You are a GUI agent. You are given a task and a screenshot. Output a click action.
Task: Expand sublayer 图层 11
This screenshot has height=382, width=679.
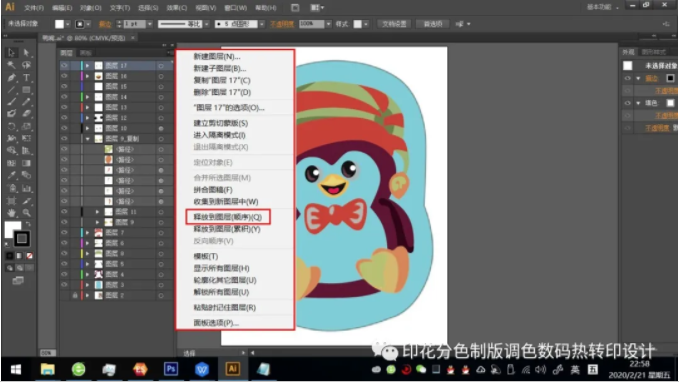pyautogui.click(x=97, y=212)
